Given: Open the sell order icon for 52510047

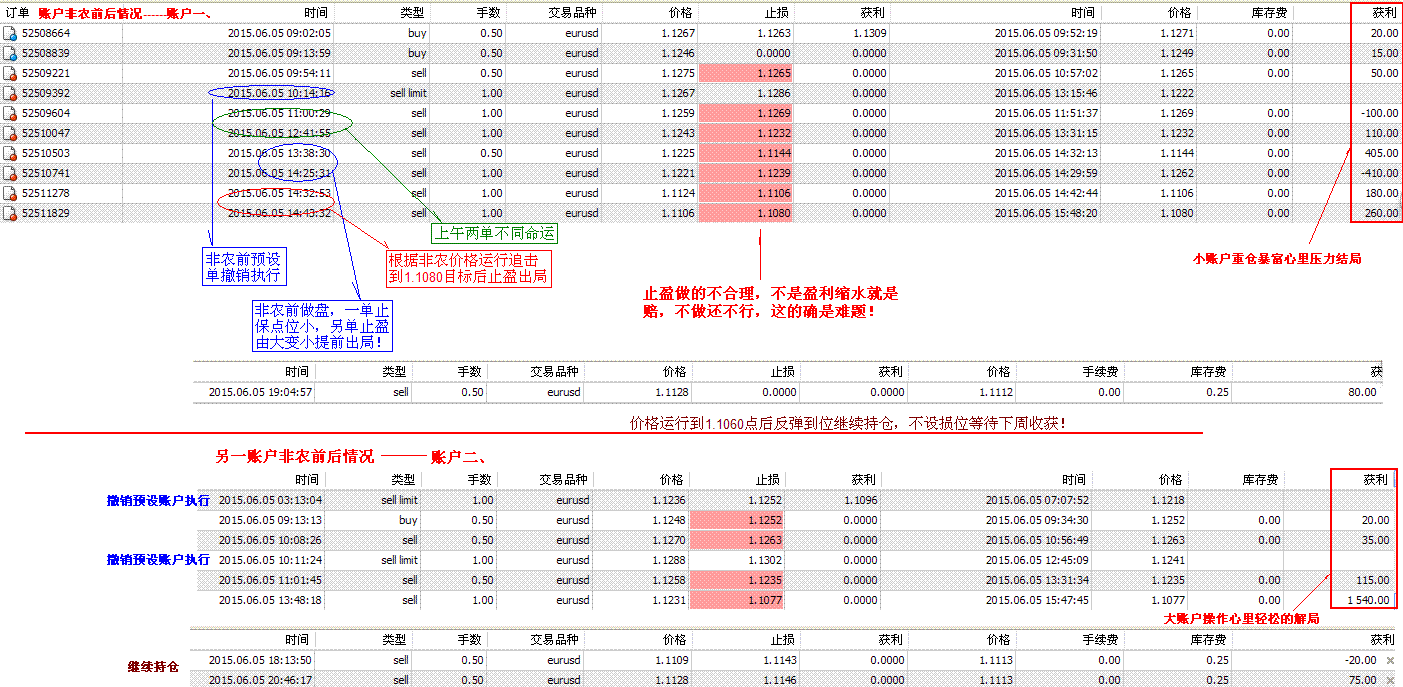Looking at the screenshot, I should click(x=8, y=132).
